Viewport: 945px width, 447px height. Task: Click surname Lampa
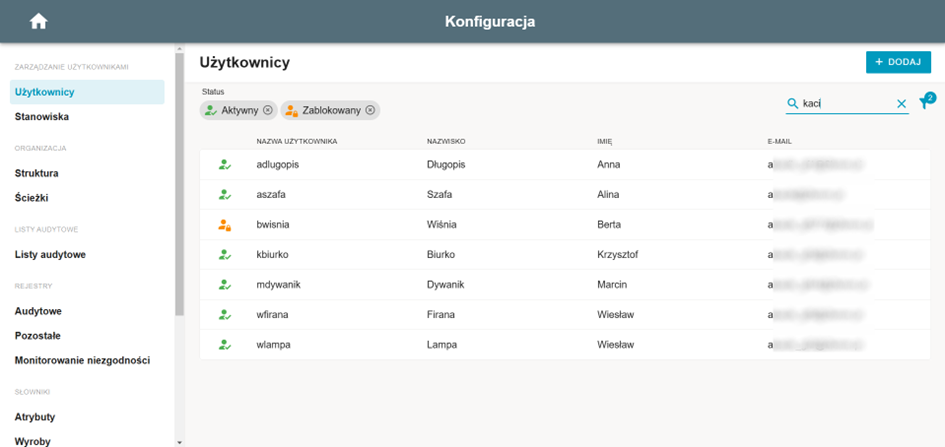(x=441, y=345)
